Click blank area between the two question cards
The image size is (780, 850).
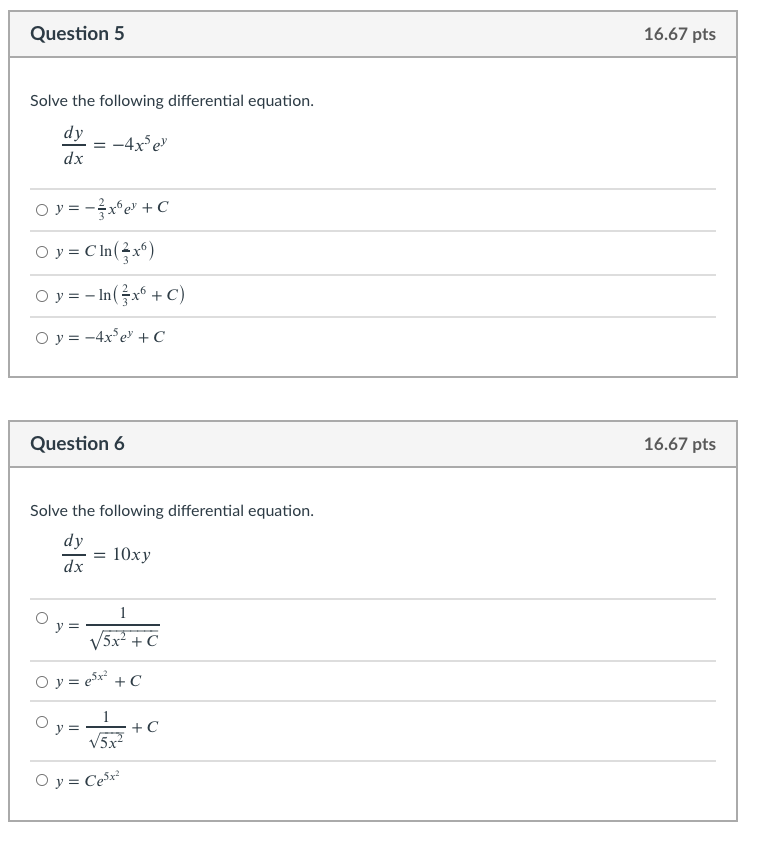coord(390,398)
